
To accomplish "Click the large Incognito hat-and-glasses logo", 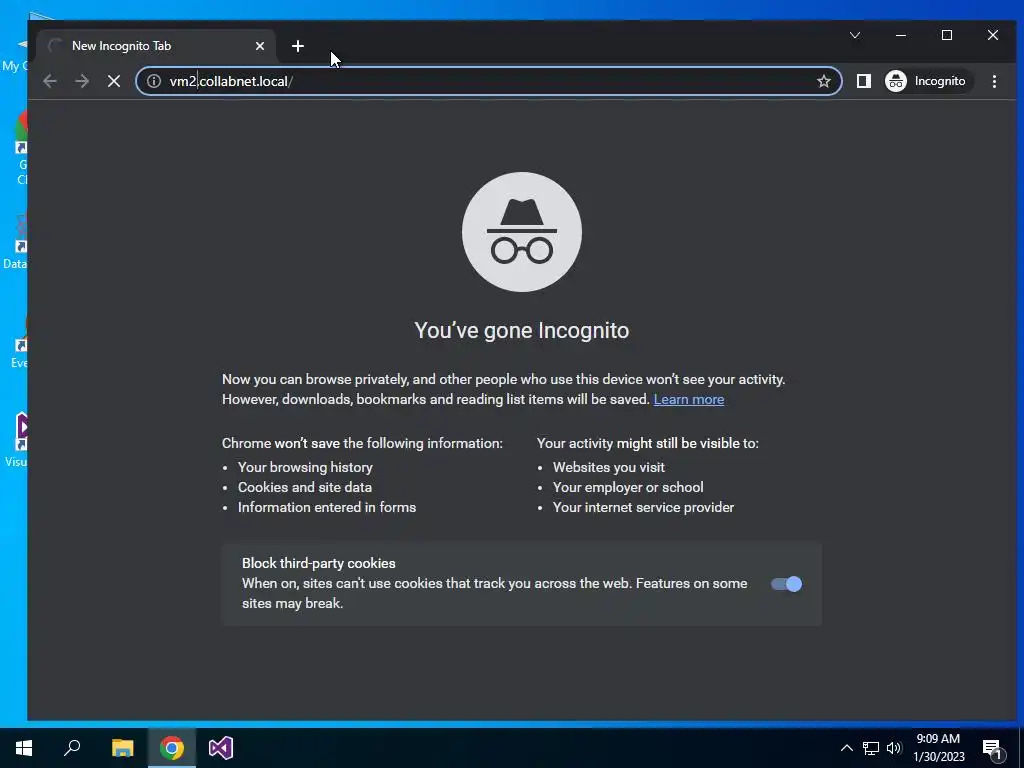I will pos(522,232).
